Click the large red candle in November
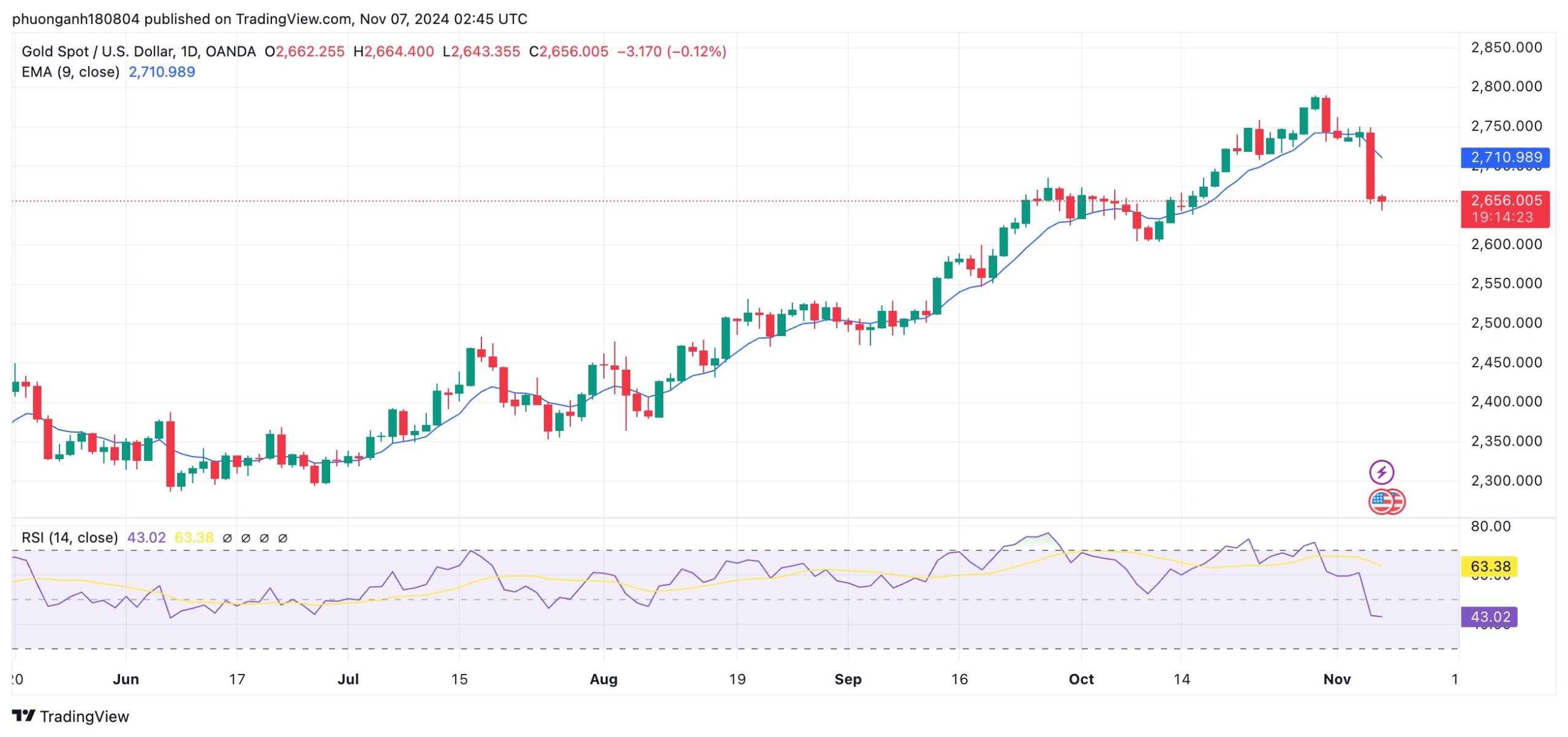Viewport: 1568px width, 737px height. point(1370,165)
